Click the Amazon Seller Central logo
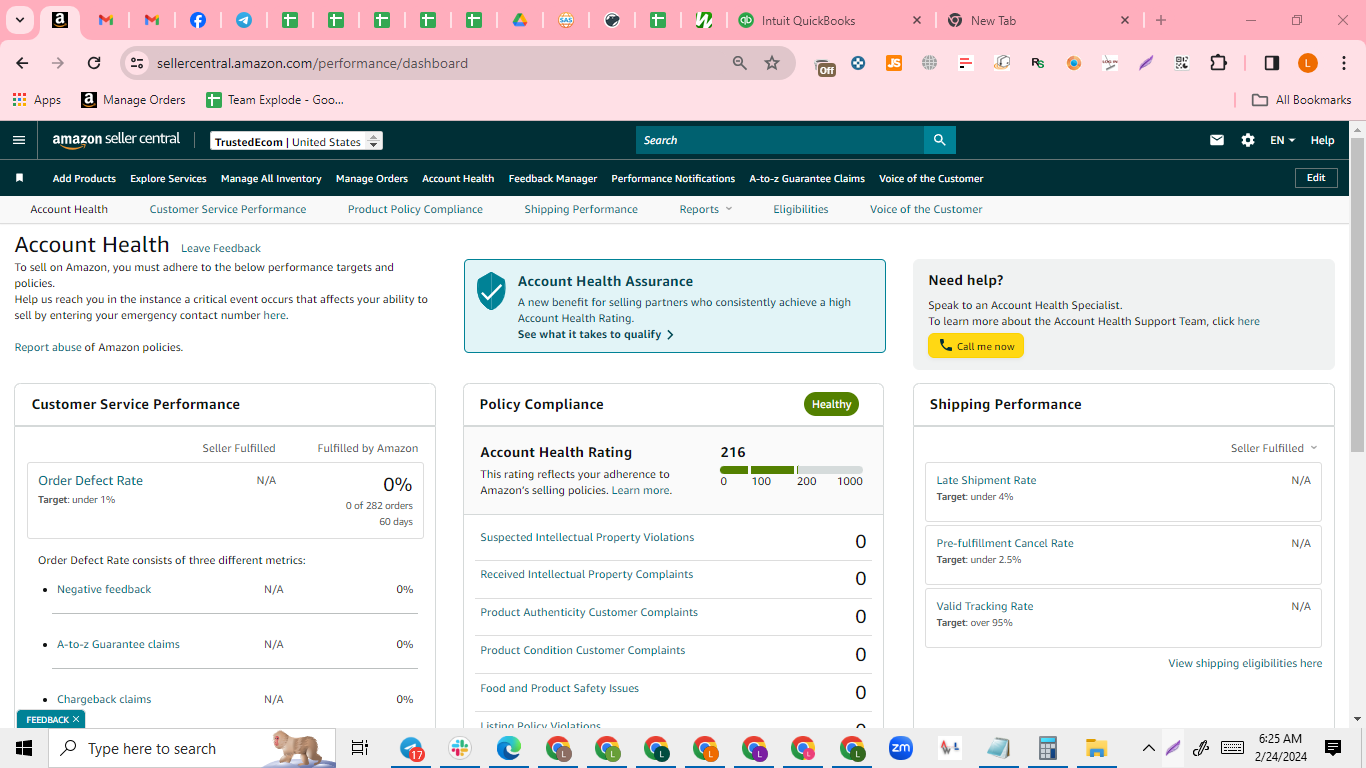 (x=116, y=141)
